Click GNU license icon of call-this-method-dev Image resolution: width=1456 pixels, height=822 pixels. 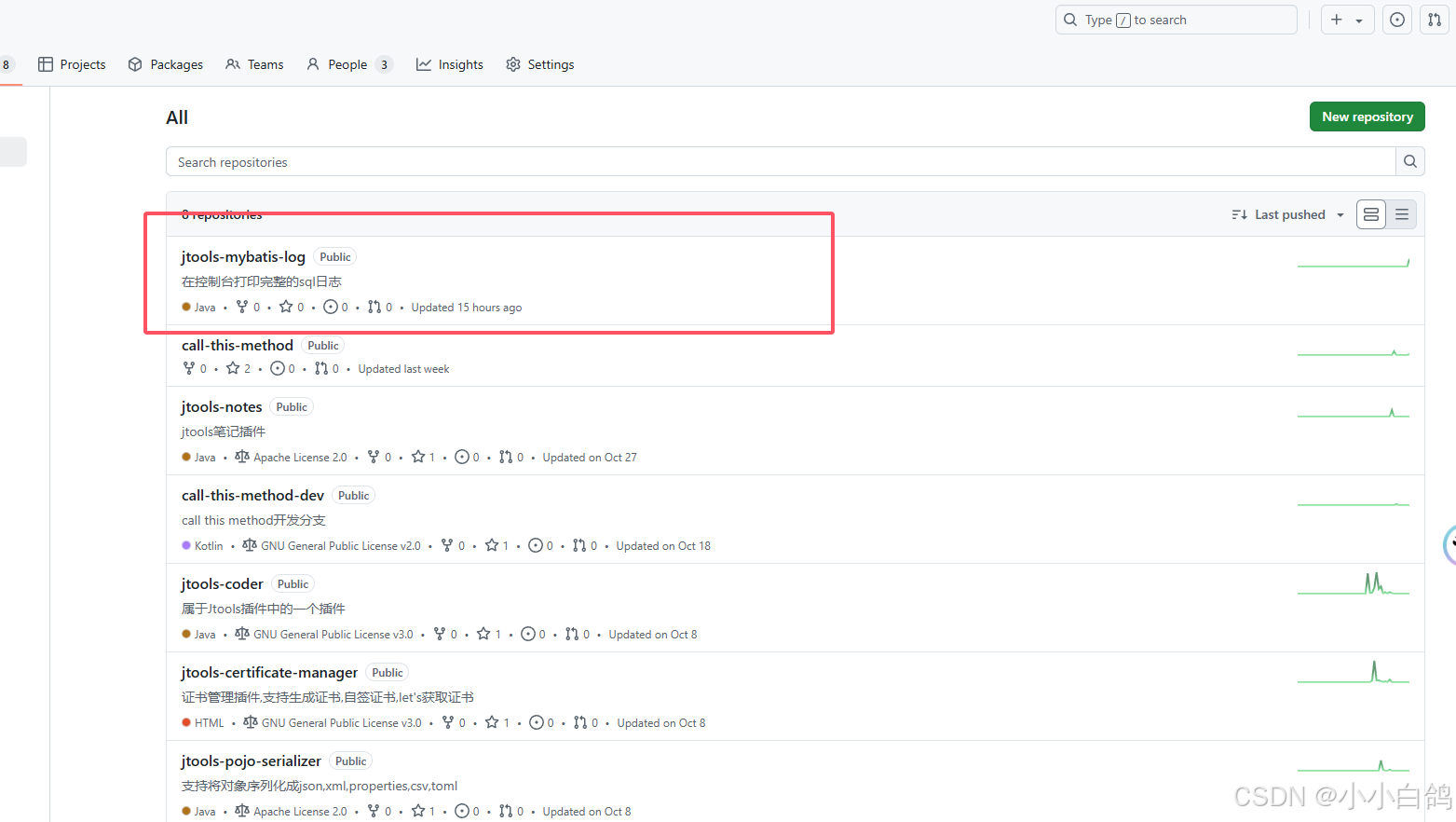pos(250,545)
